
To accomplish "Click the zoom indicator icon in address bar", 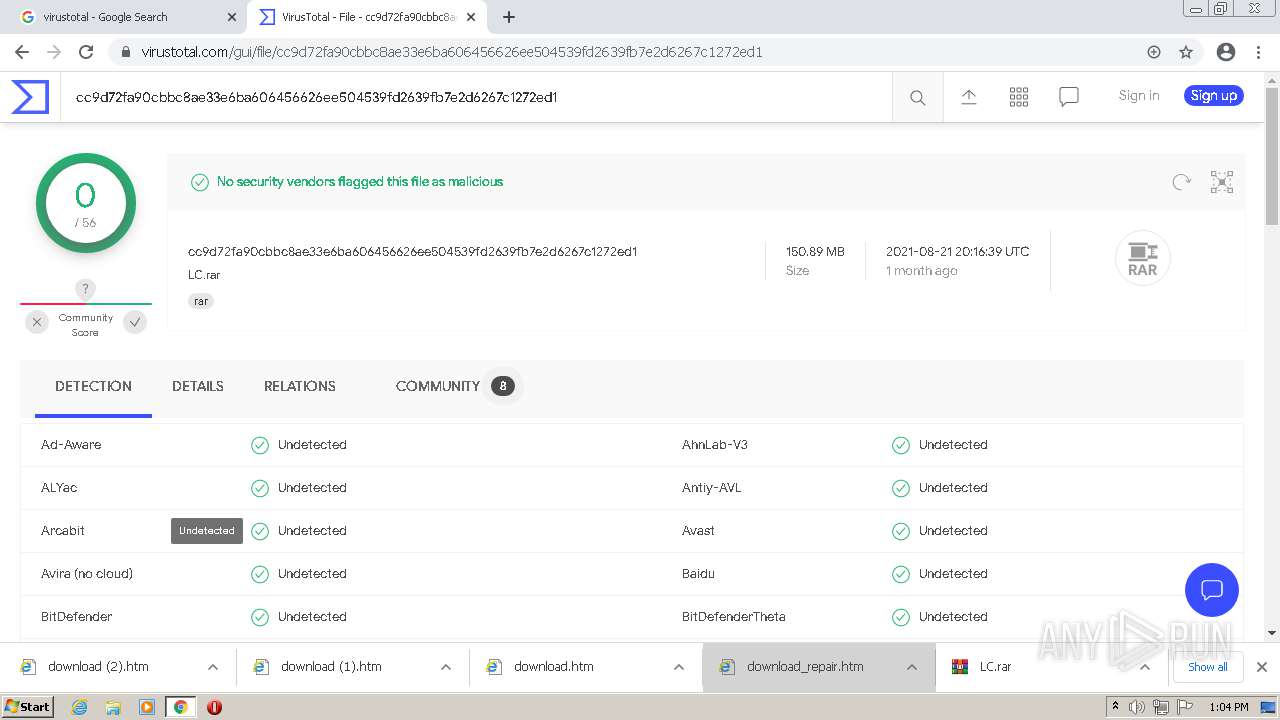I will pyautogui.click(x=1154, y=52).
